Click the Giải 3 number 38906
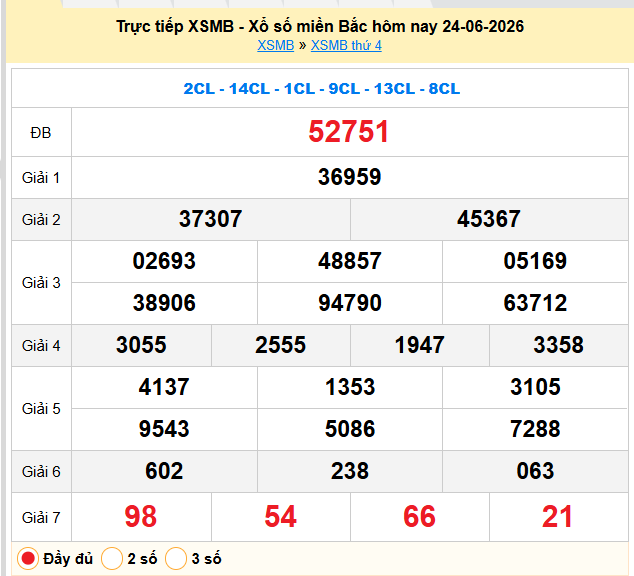634x576 pixels. coord(164,303)
